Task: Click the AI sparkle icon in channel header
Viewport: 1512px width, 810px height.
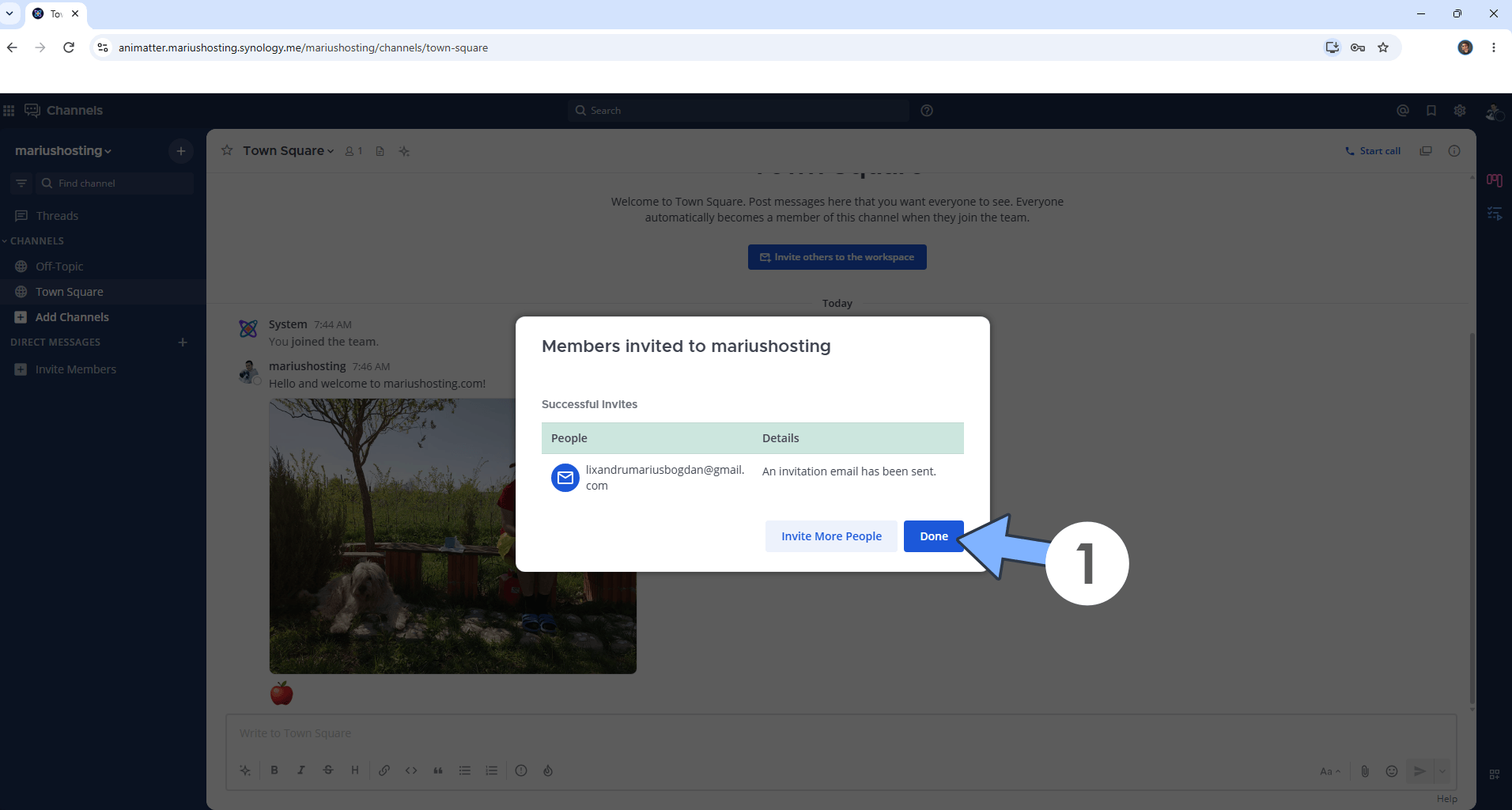Action: click(x=404, y=151)
